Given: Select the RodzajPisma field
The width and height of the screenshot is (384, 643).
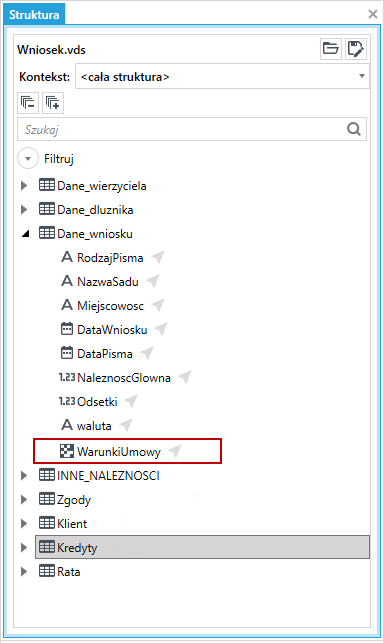Looking at the screenshot, I should [x=110, y=258].
